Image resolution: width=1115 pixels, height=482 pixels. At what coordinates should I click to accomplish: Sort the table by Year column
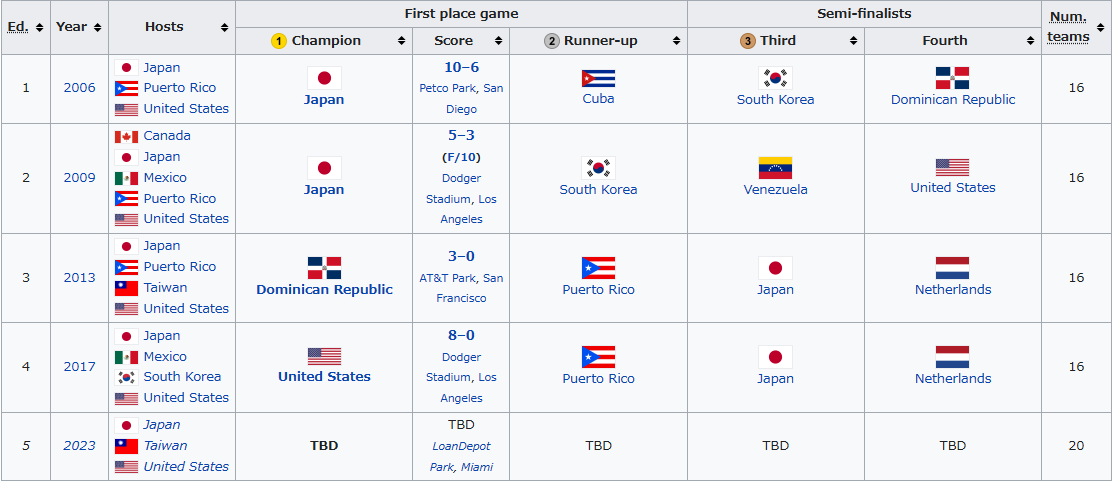coord(98,27)
